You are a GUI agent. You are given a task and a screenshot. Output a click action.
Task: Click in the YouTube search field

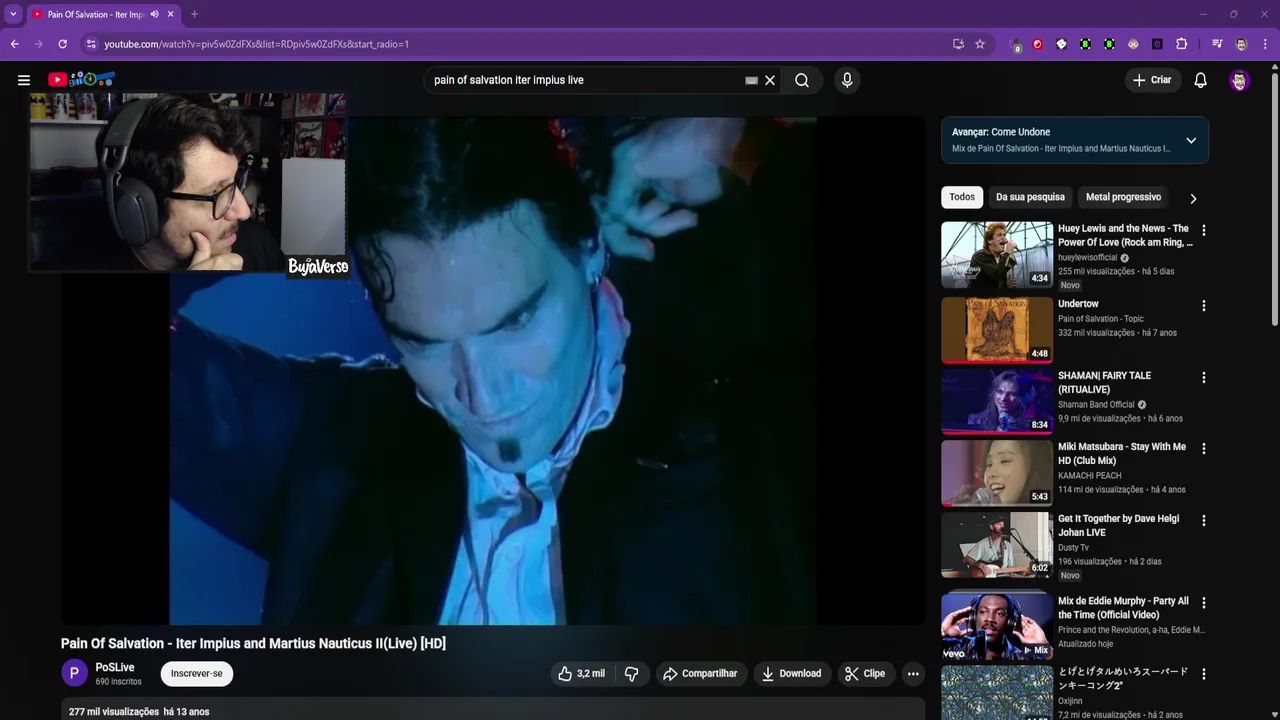point(585,80)
